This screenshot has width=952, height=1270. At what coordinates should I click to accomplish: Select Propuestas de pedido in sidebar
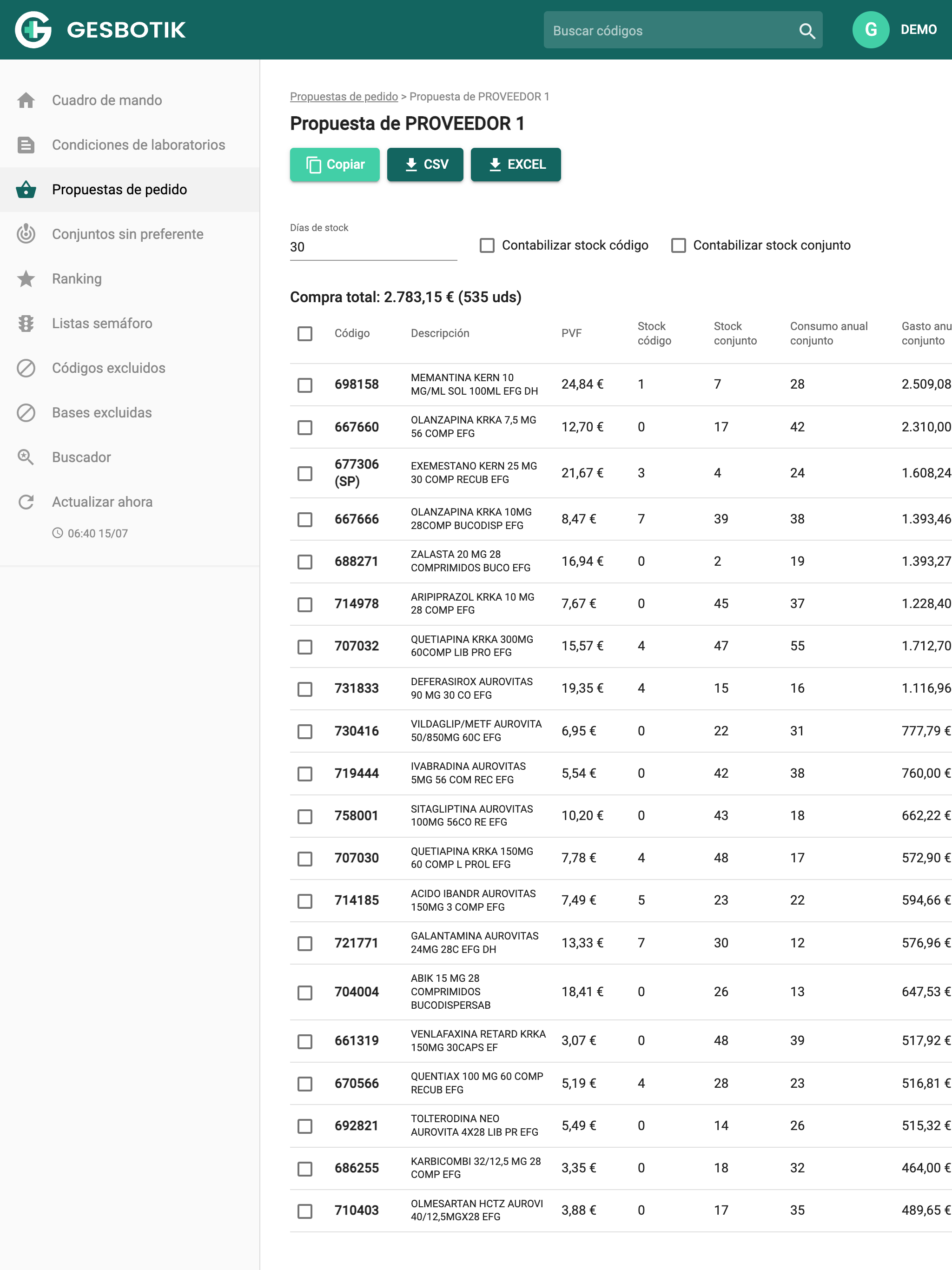point(130,190)
